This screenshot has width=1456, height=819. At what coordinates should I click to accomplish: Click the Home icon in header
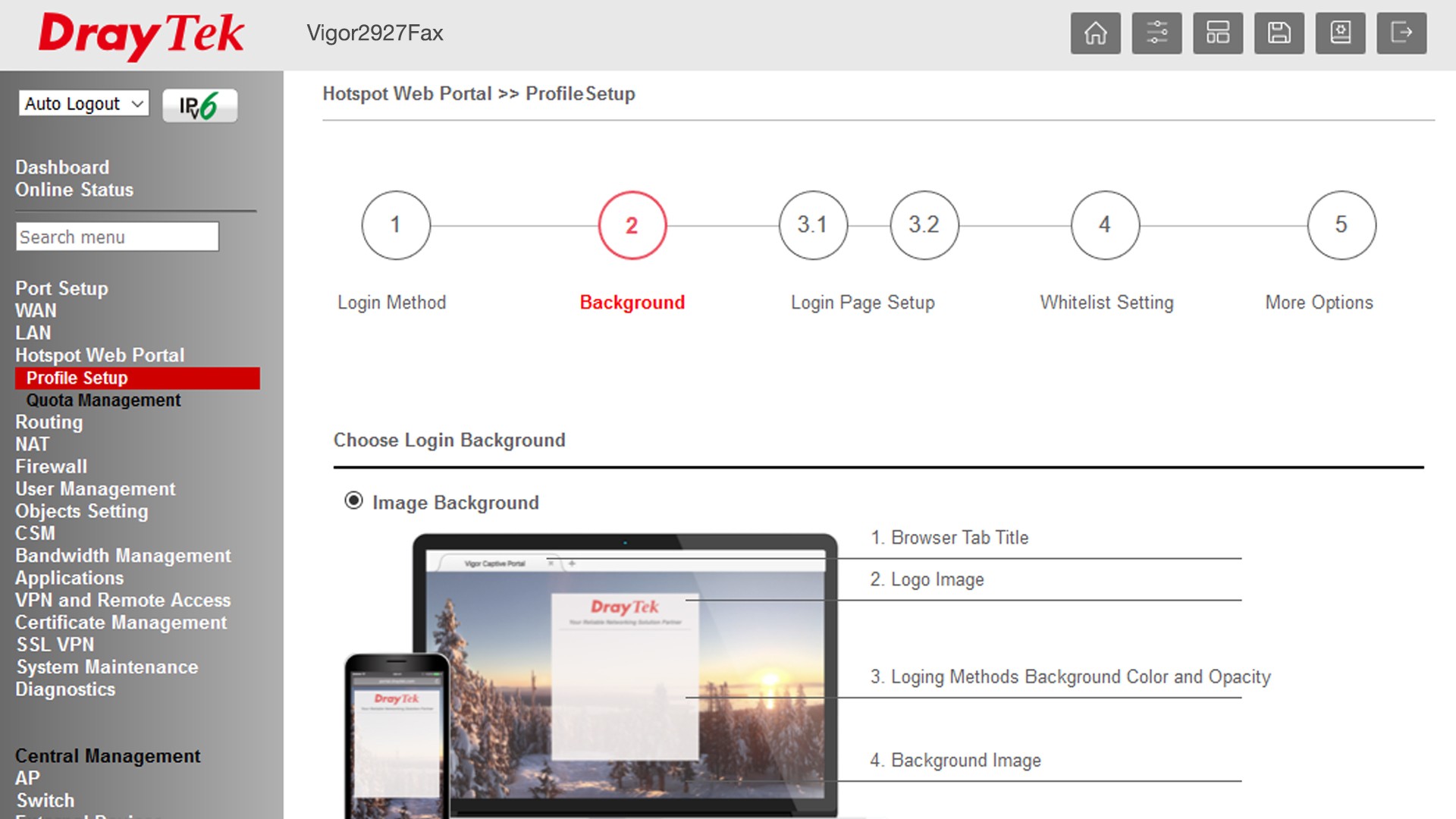click(x=1095, y=33)
